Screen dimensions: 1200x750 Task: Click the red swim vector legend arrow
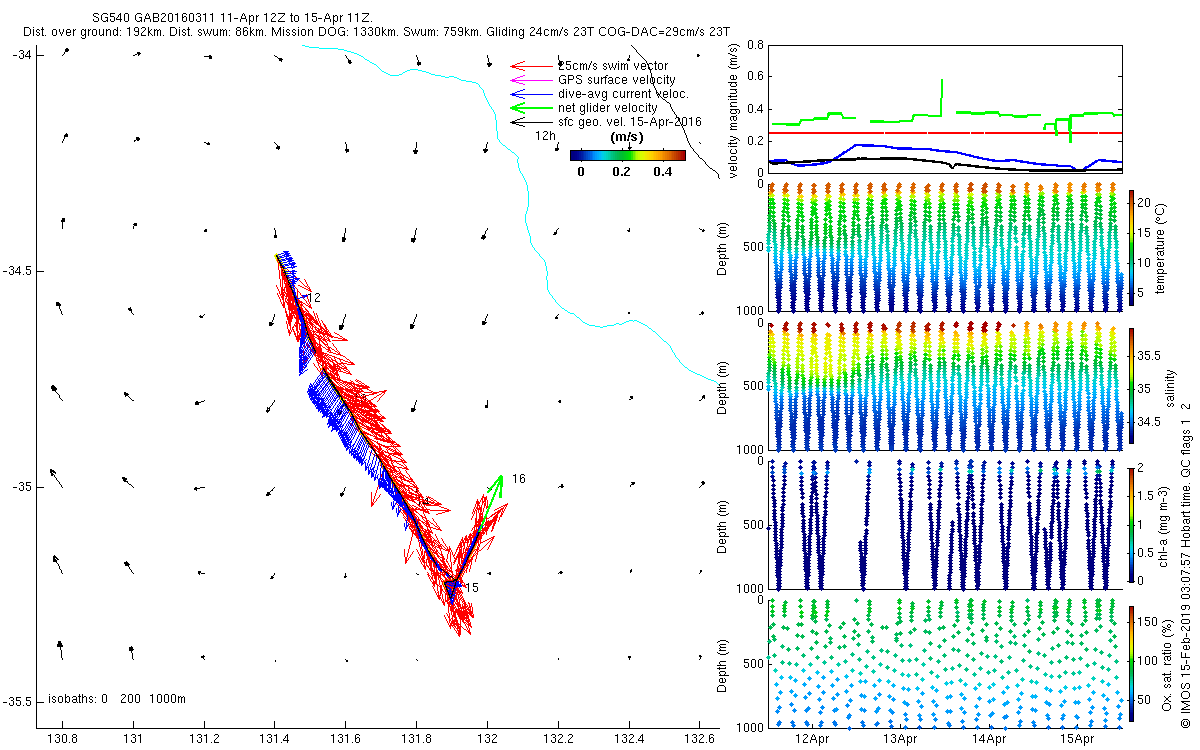(x=532, y=66)
